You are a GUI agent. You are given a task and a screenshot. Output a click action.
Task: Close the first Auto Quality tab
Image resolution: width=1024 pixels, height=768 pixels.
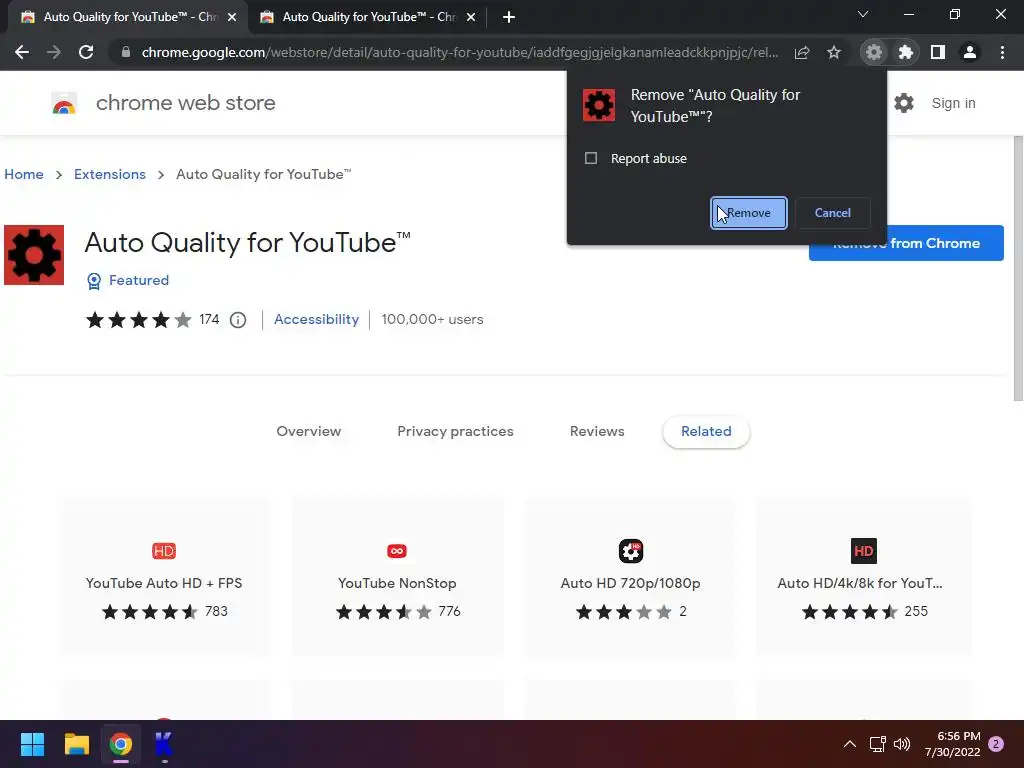coord(232,17)
